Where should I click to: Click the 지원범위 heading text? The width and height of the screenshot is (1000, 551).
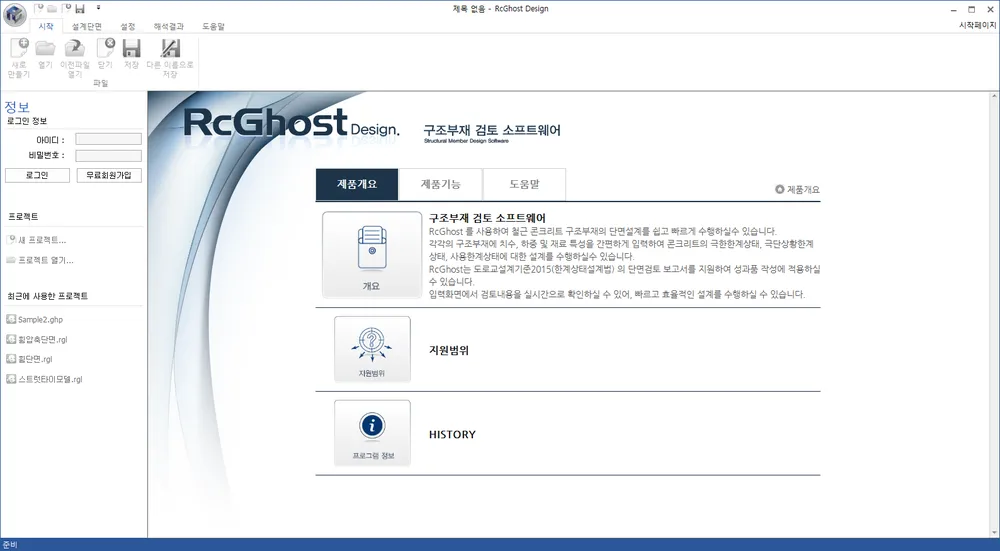(x=449, y=350)
